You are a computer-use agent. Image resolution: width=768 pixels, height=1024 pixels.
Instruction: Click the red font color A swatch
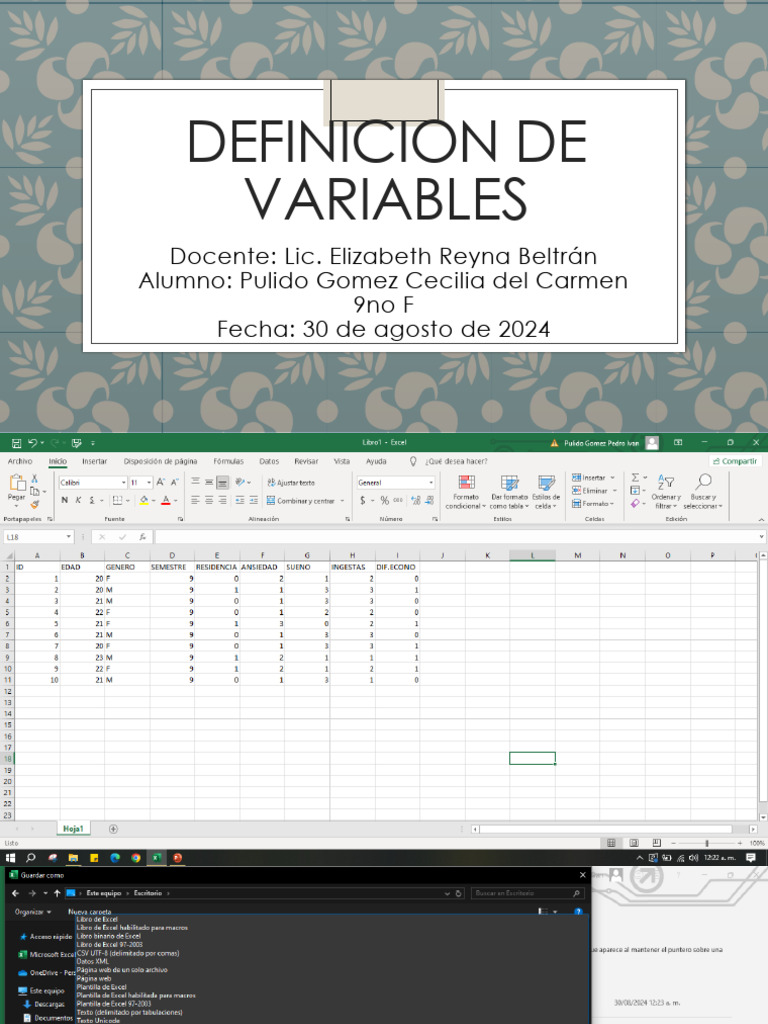pyautogui.click(x=166, y=500)
